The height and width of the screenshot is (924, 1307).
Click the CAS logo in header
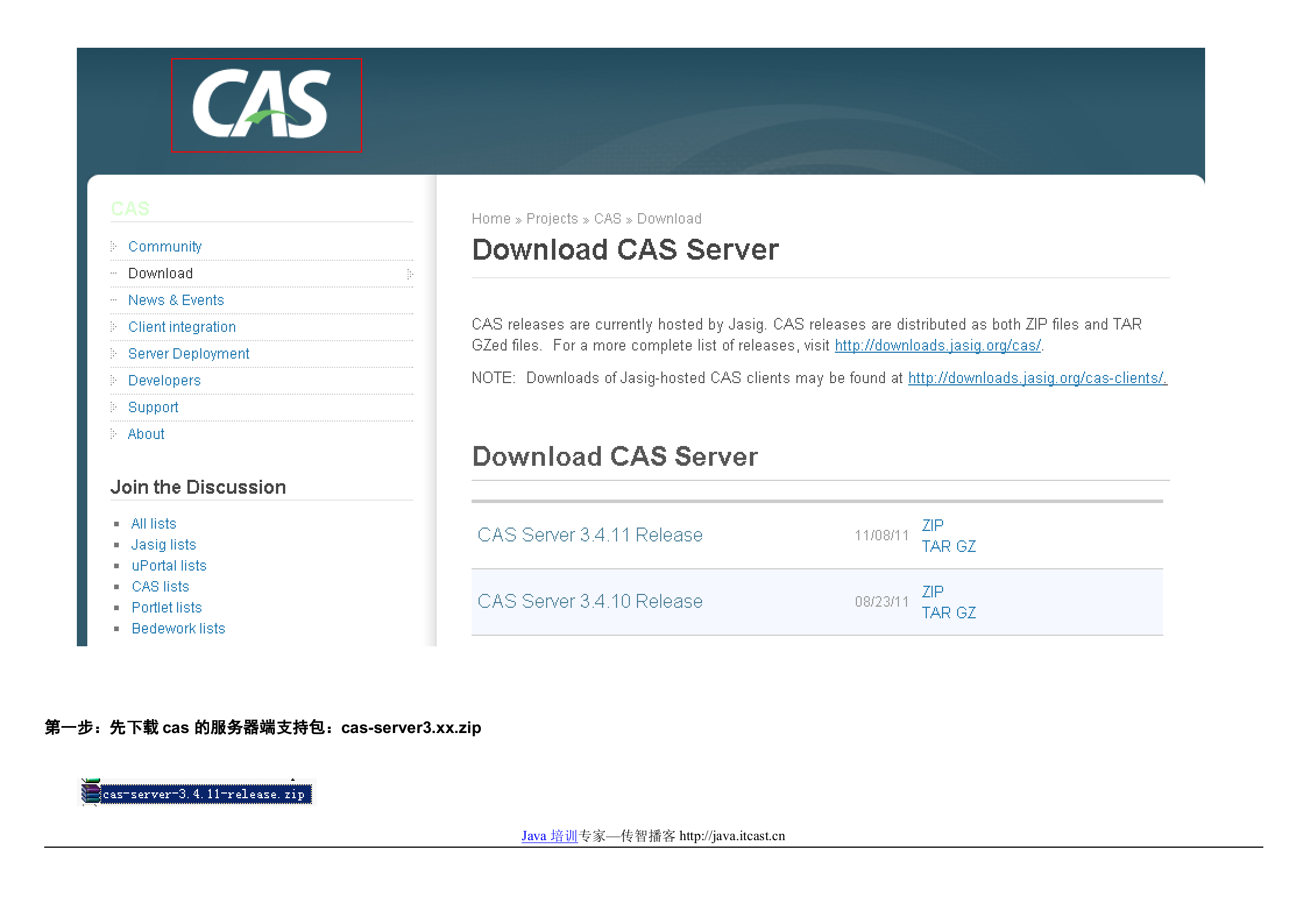(262, 105)
